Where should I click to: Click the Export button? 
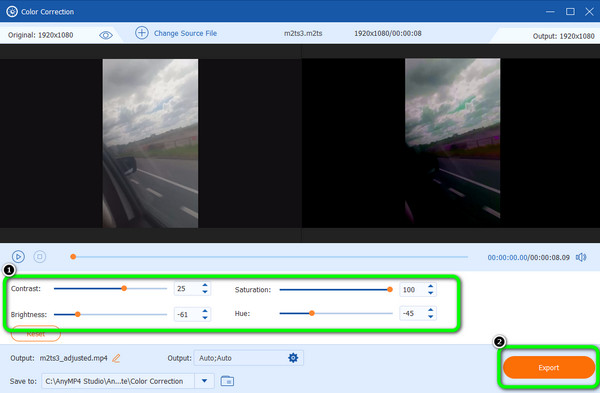point(549,367)
